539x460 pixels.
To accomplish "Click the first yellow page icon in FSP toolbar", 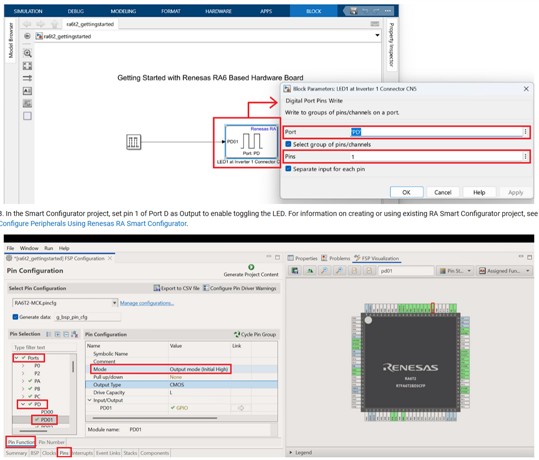I will pyautogui.click(x=354, y=271).
